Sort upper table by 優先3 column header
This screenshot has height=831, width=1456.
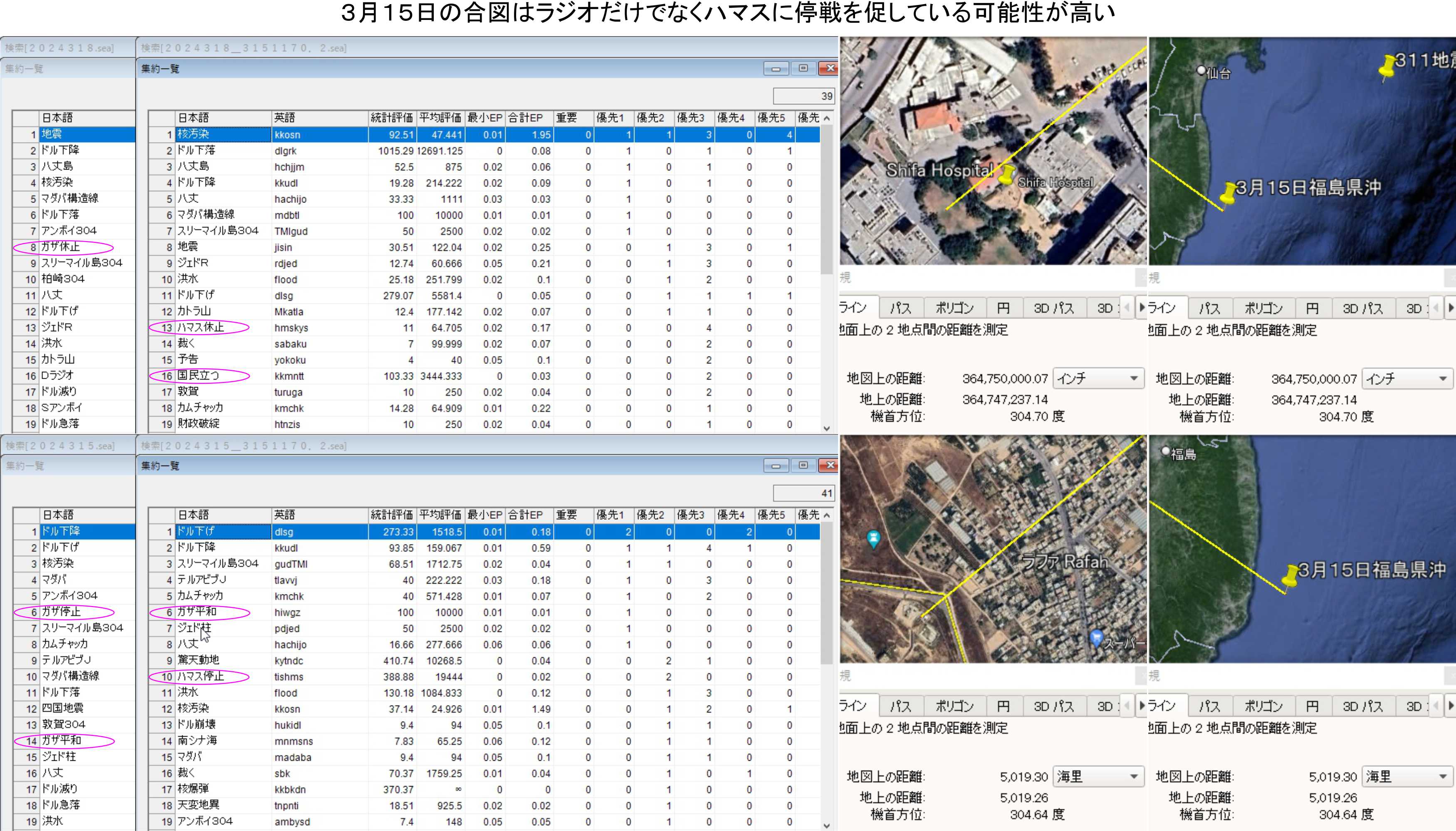click(694, 118)
